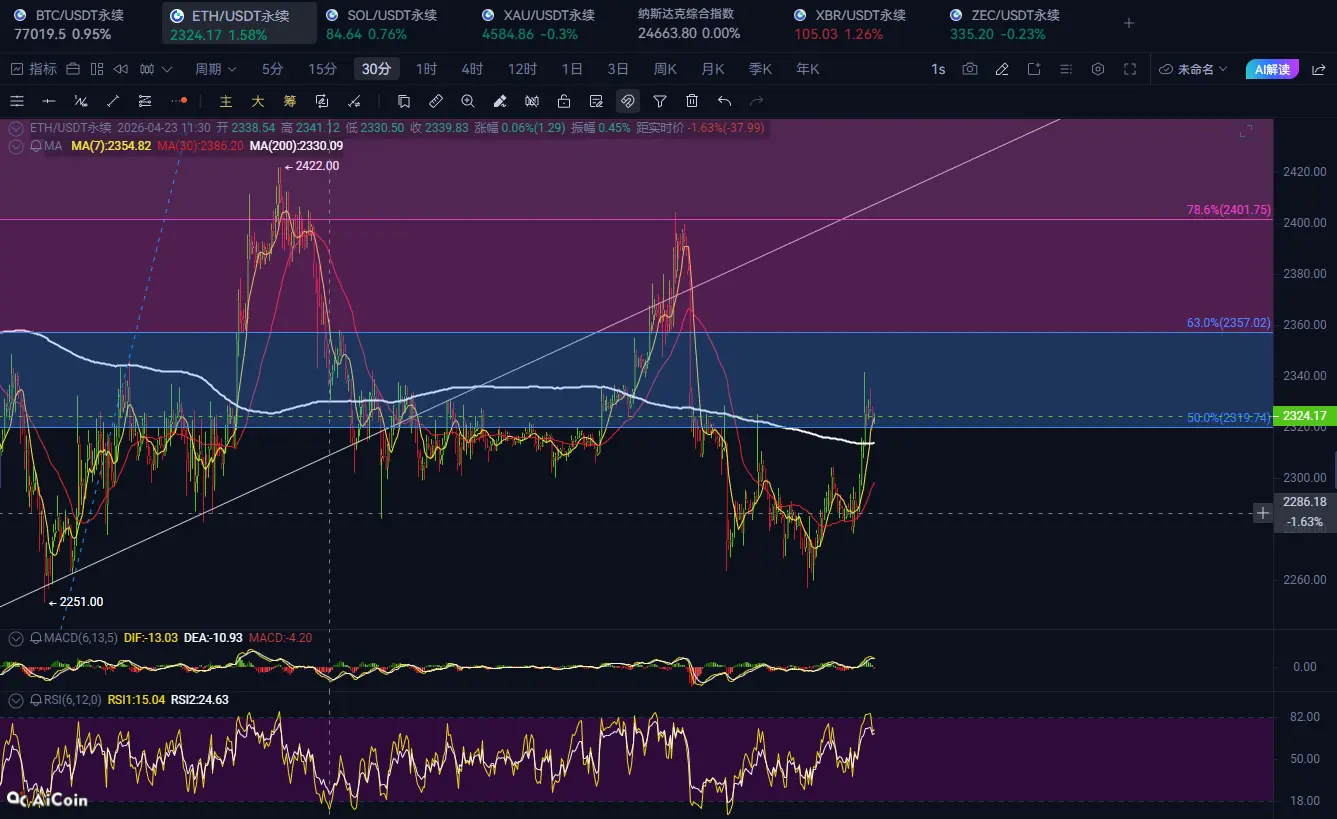This screenshot has height=819, width=1337.
Task: Switch to the 年K timeframe
Action: click(808, 69)
